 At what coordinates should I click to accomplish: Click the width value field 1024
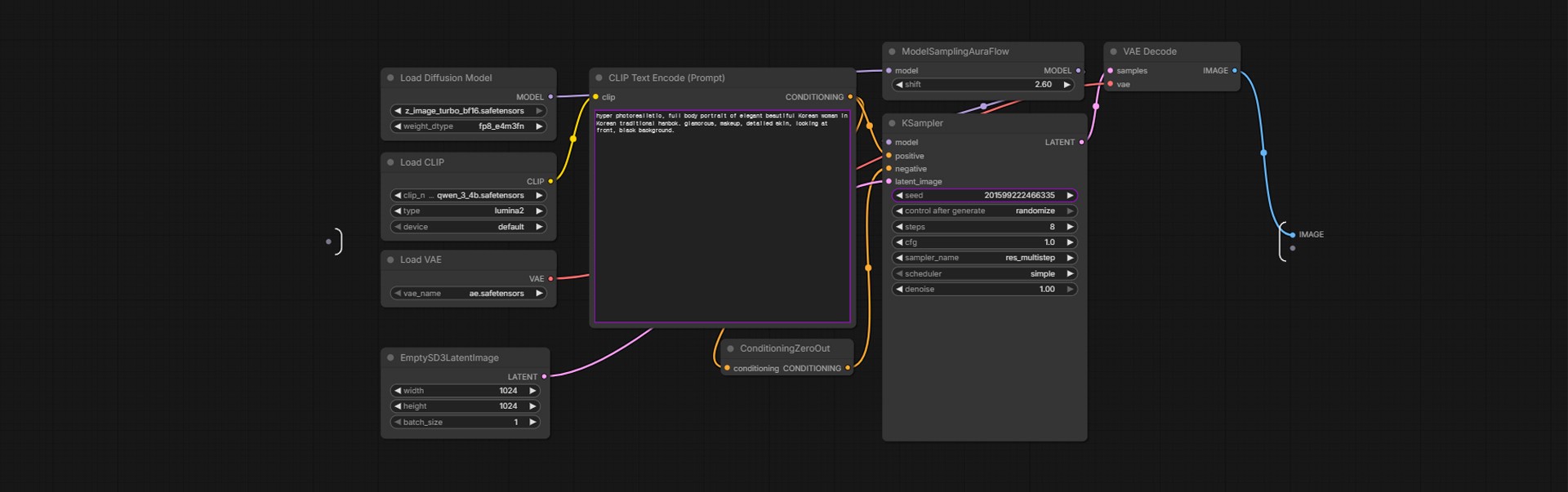coord(465,391)
